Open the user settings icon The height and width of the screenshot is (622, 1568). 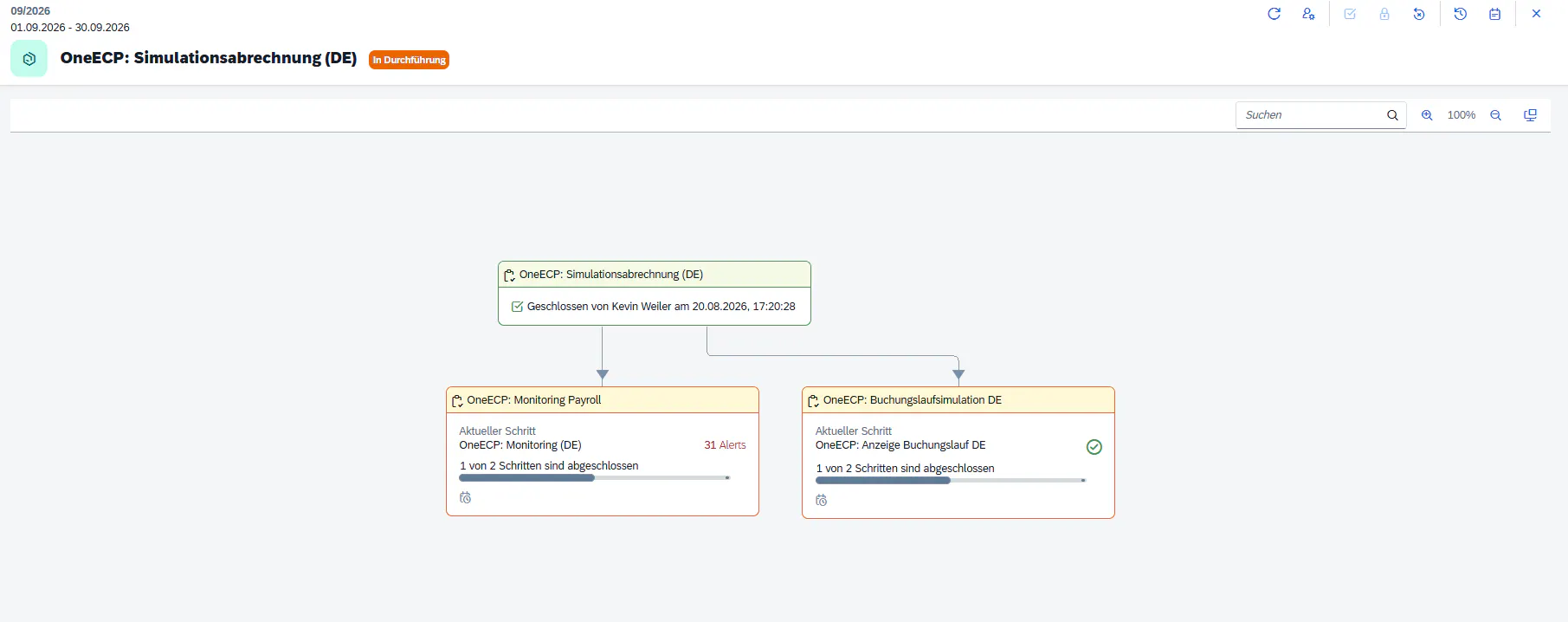click(1308, 14)
